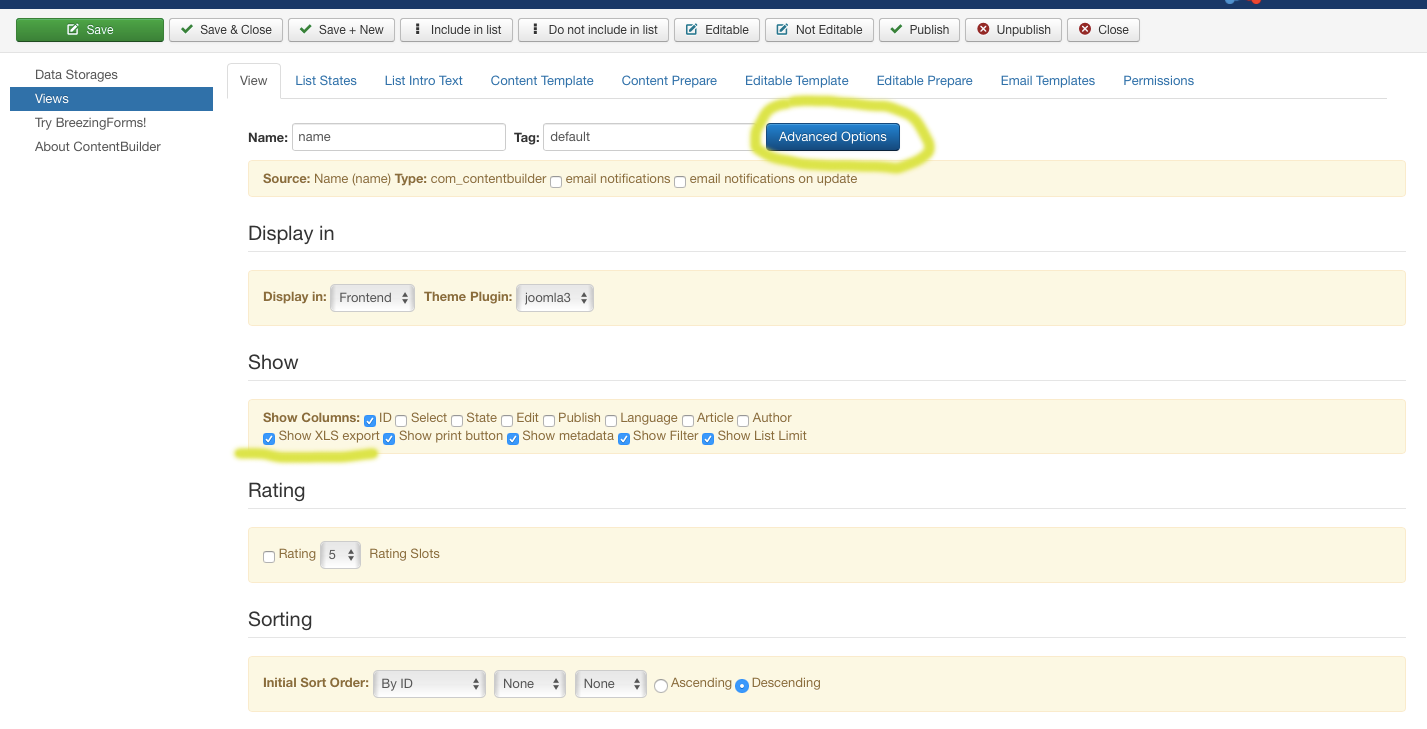The image size is (1427, 729).
Task: Toggle Show metadata checkbox
Action: [x=513, y=438]
